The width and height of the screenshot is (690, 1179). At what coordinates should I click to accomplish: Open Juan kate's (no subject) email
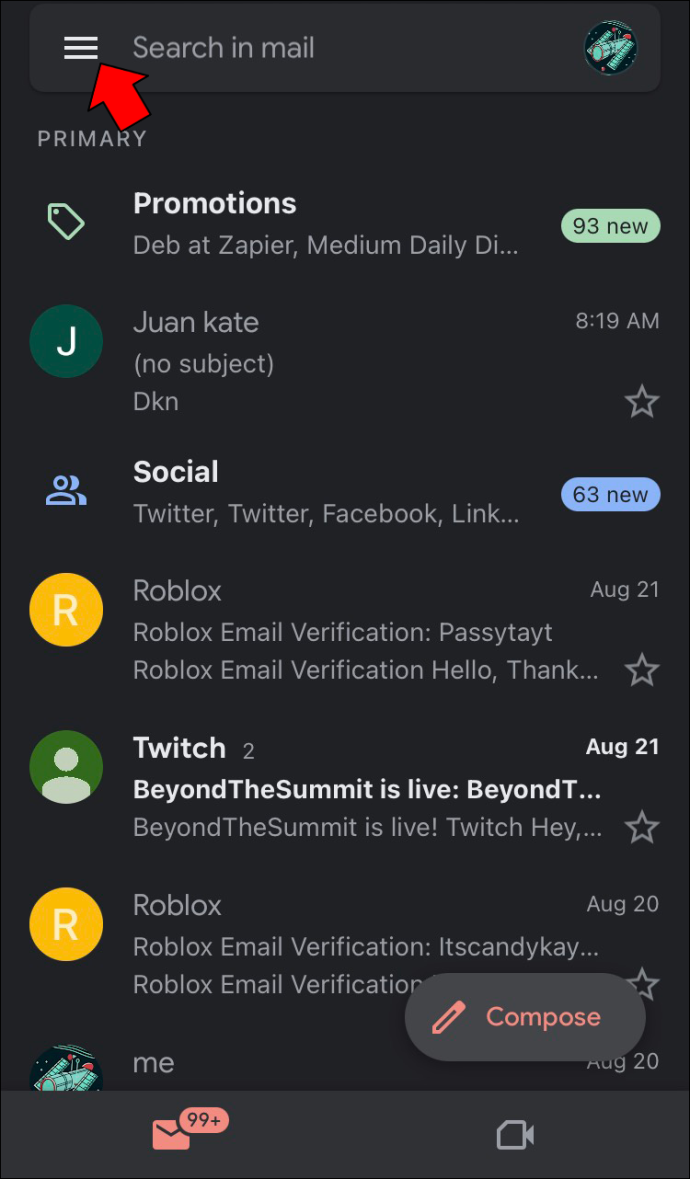[345, 361]
